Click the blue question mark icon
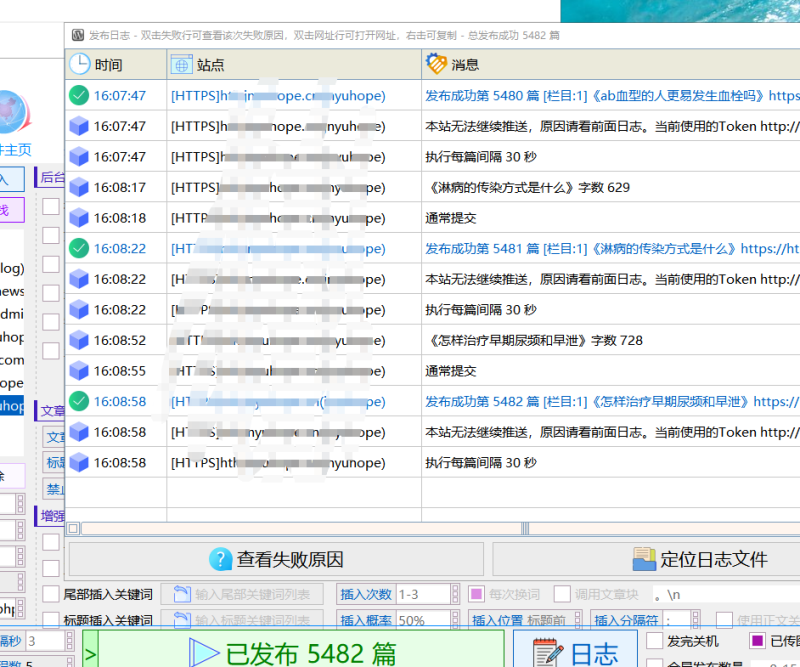 click(221, 559)
